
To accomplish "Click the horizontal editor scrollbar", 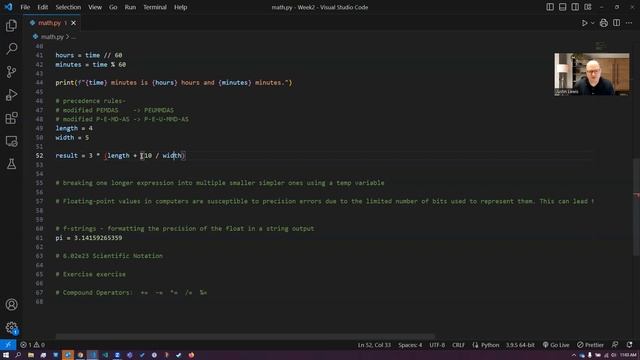I will click(245, 336).
